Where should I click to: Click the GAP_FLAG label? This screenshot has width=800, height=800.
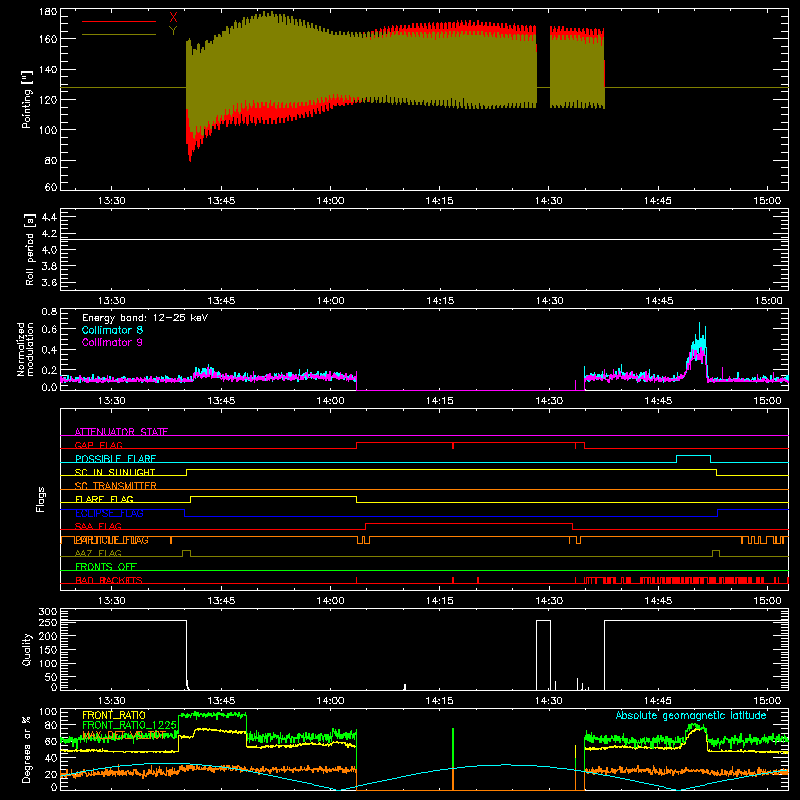(98, 445)
